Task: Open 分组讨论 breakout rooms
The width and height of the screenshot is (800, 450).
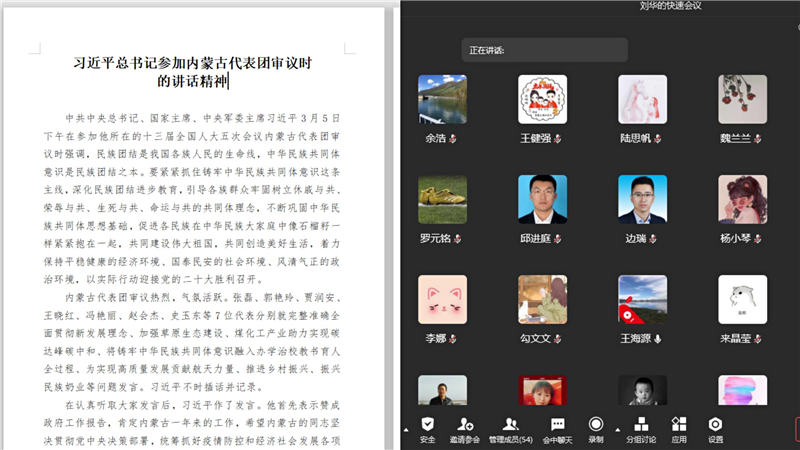Action: pyautogui.click(x=641, y=424)
